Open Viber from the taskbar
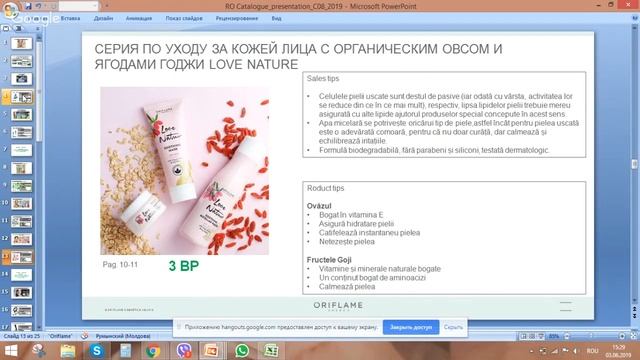This screenshot has width=640, height=360. [x=184, y=351]
